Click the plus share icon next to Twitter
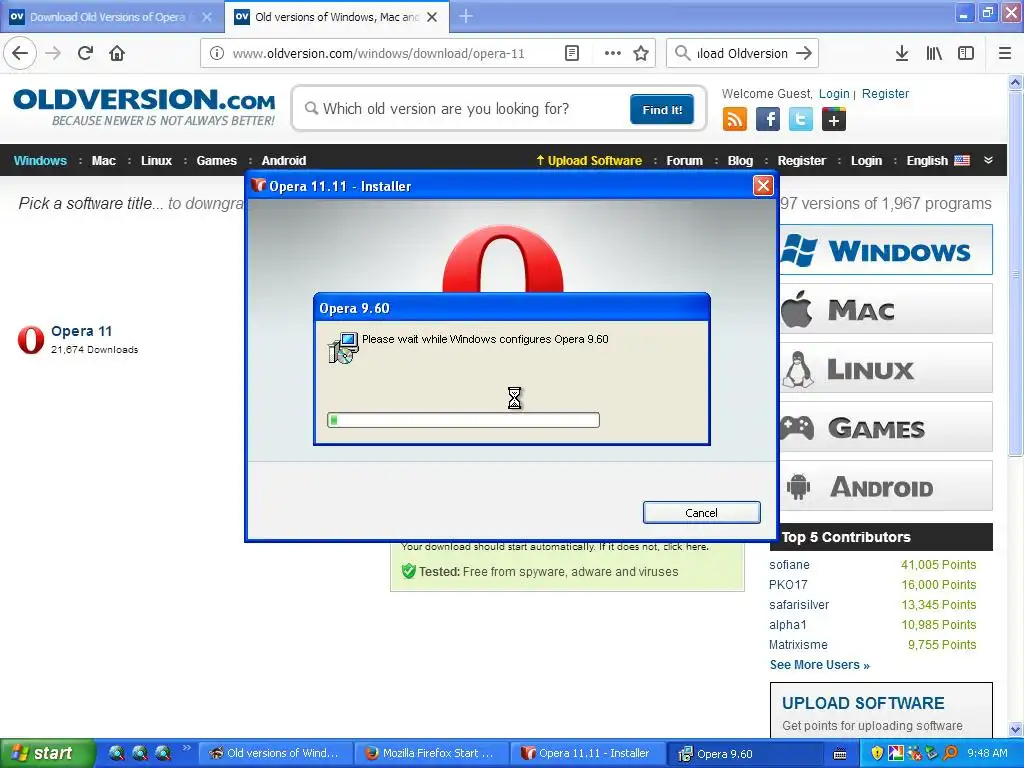The height and width of the screenshot is (768, 1024). click(x=834, y=120)
